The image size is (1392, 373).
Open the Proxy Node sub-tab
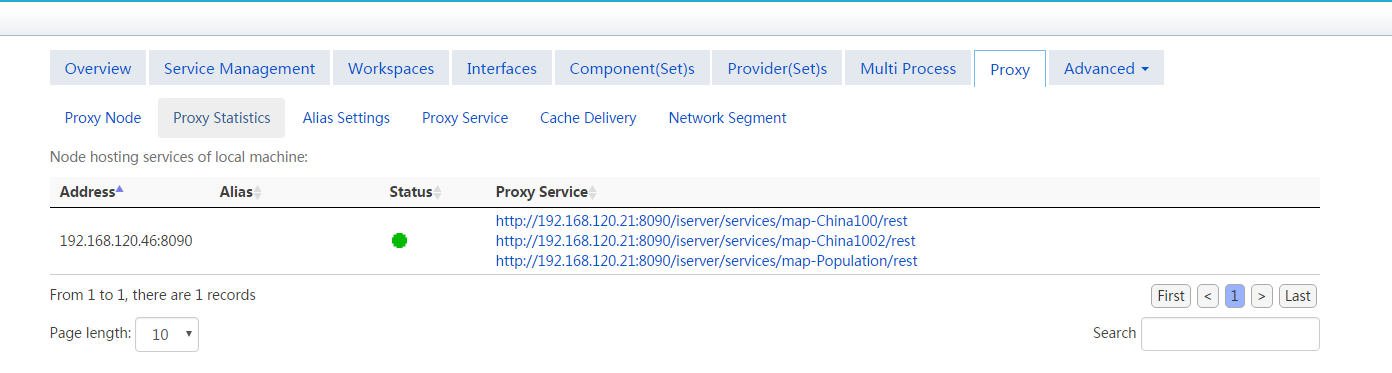click(103, 118)
